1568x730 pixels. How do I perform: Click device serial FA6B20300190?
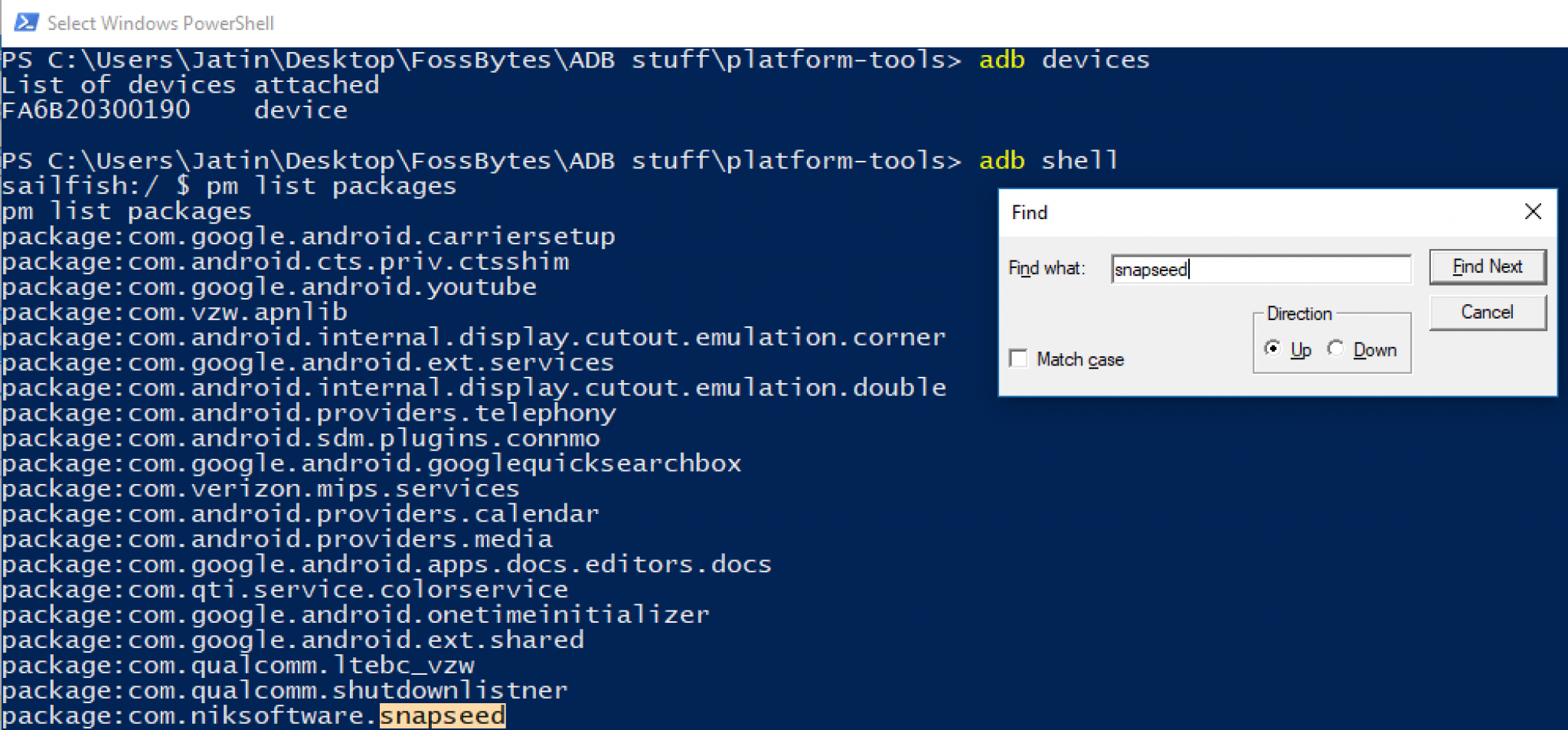click(96, 110)
